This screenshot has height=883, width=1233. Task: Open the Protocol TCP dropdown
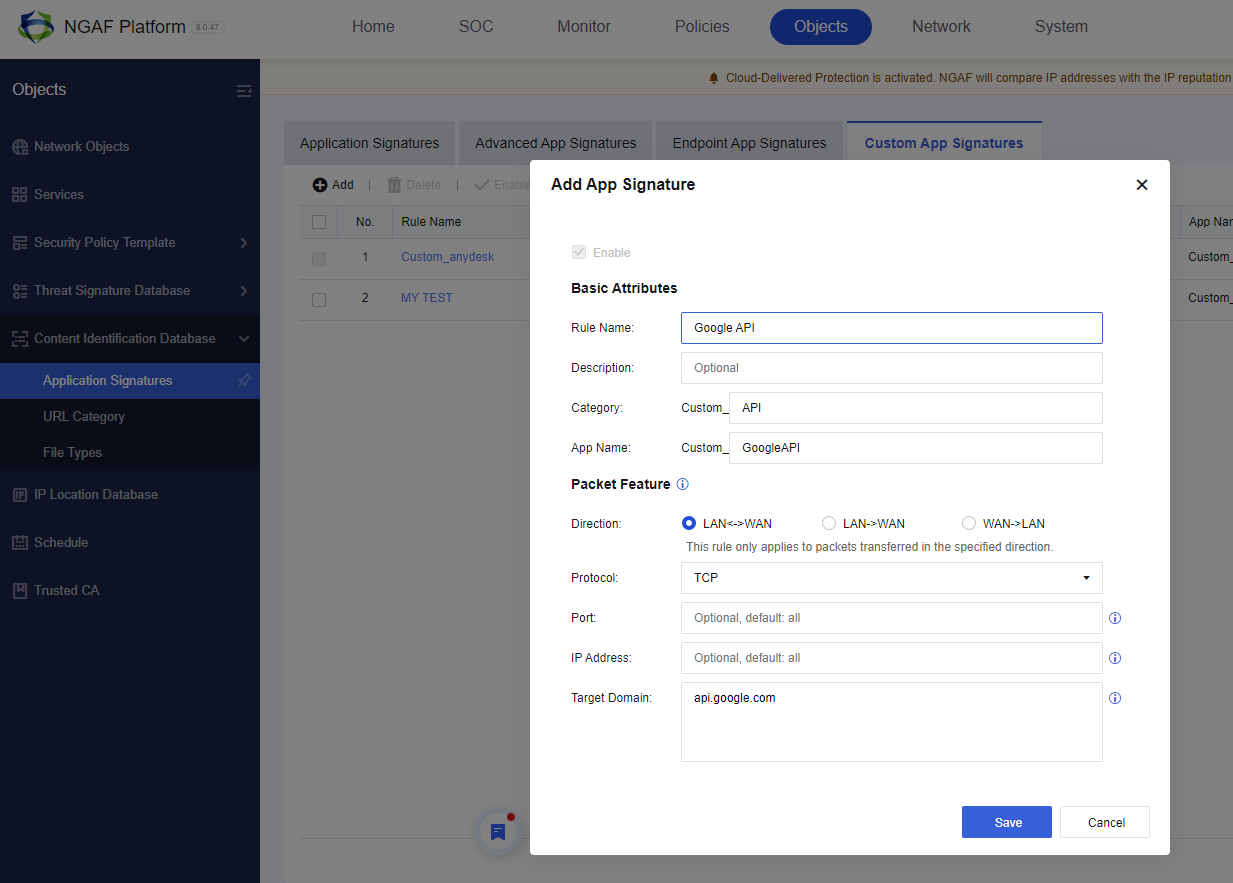[x=892, y=578]
